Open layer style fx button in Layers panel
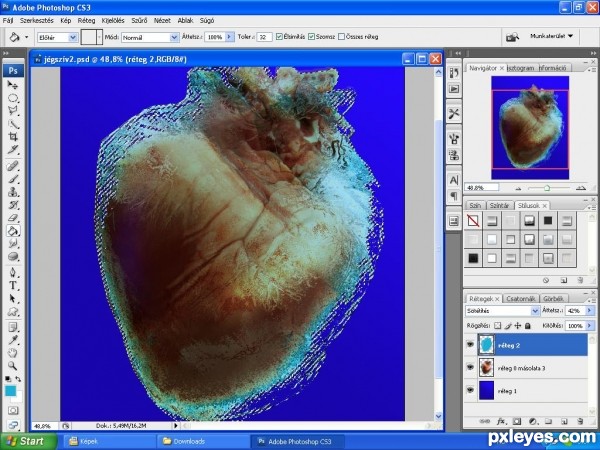Screen dimensions: 600x450 point(501,421)
